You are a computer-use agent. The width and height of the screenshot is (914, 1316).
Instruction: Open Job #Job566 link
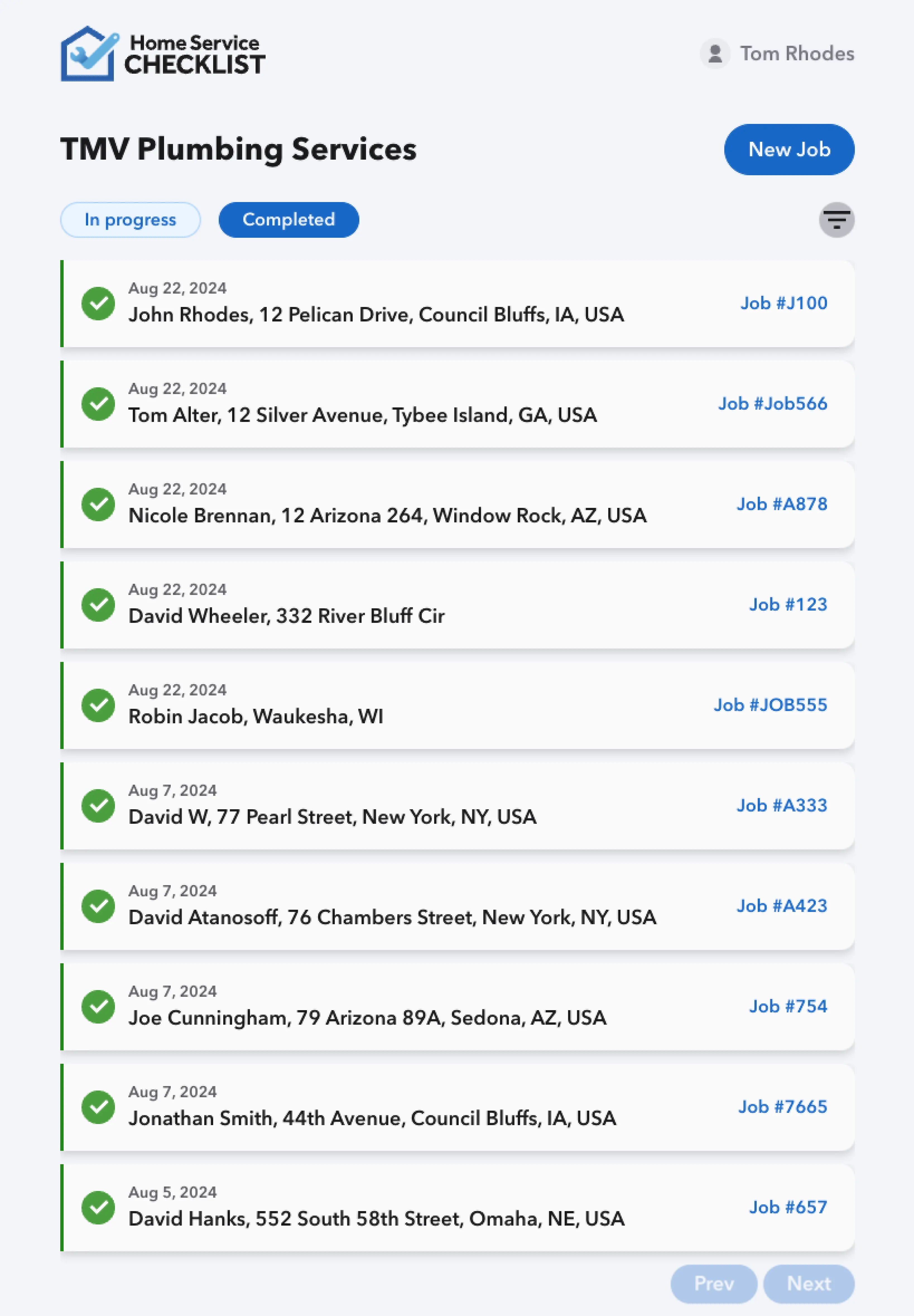773,404
